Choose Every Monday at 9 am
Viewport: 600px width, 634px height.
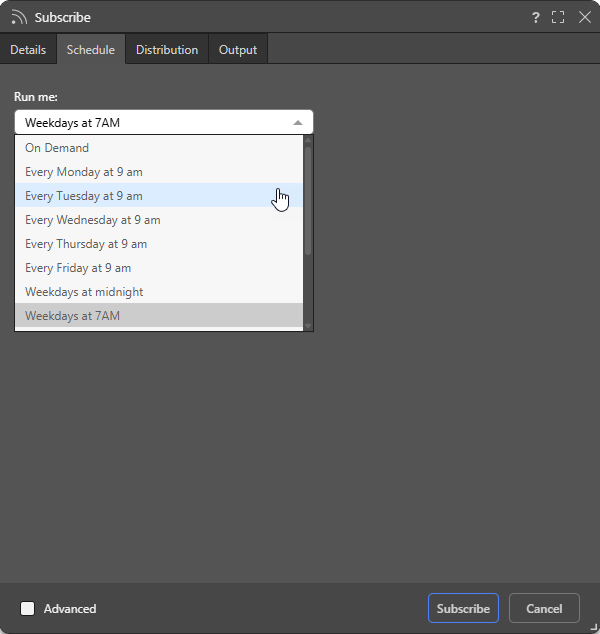[159, 172]
